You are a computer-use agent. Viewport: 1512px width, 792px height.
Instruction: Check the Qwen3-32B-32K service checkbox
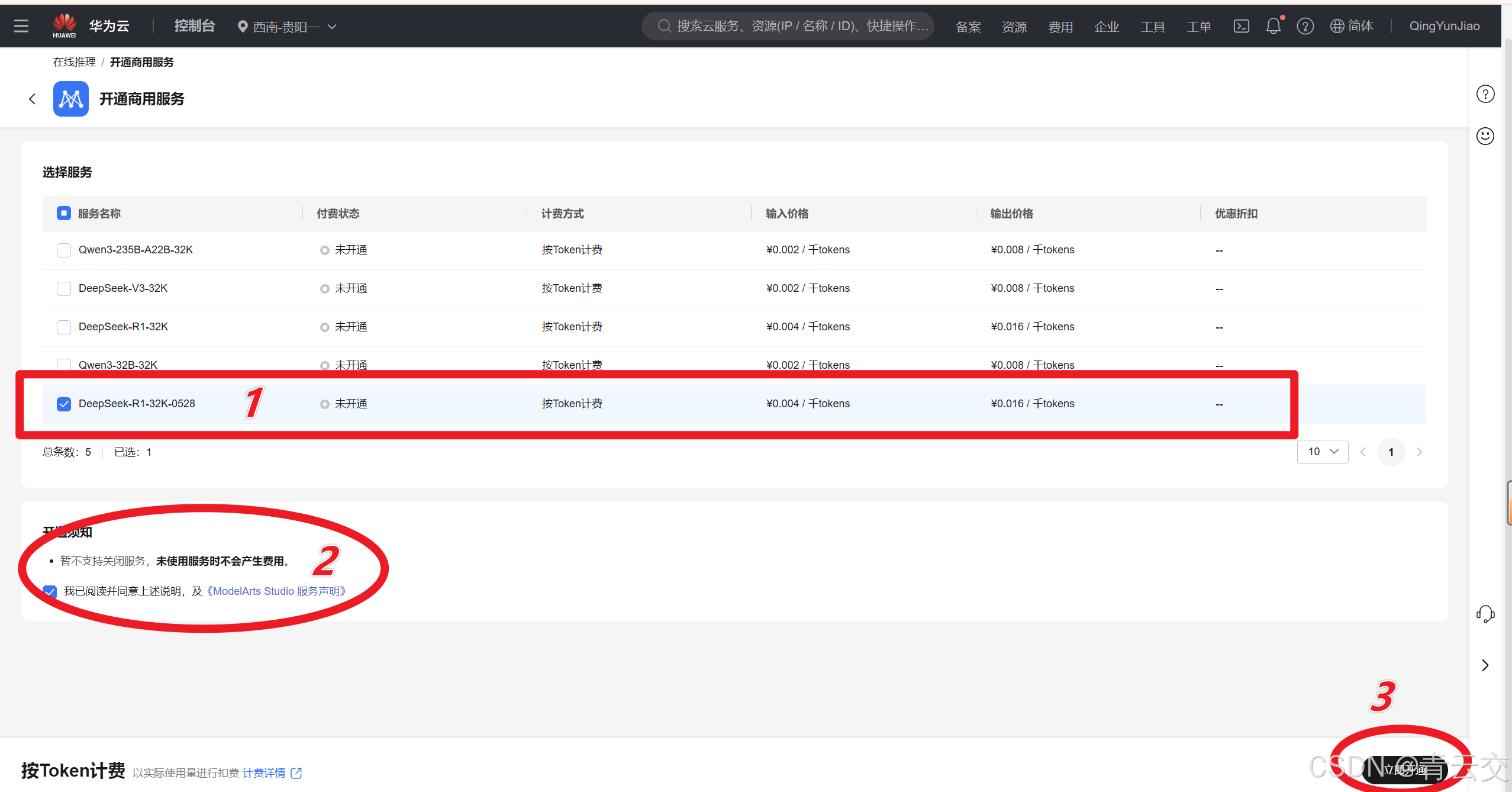coord(64,365)
